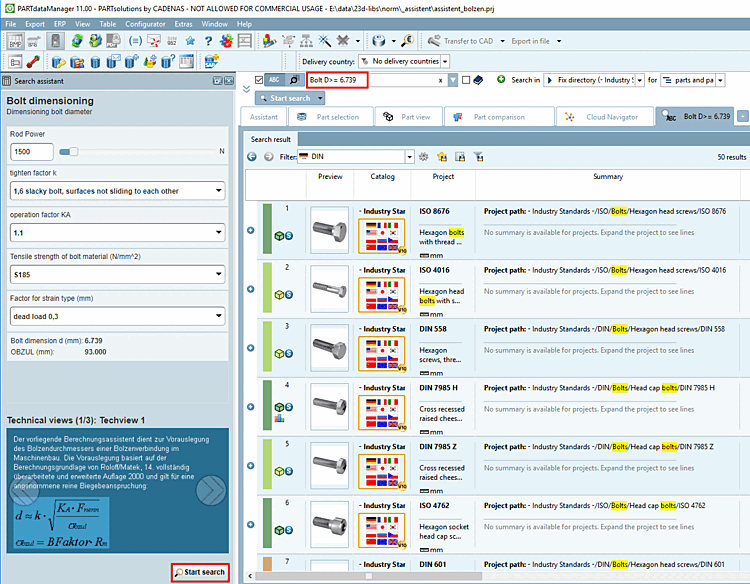Expand the ISO 8676 result row
The width and height of the screenshot is (750, 584).
coord(251,231)
